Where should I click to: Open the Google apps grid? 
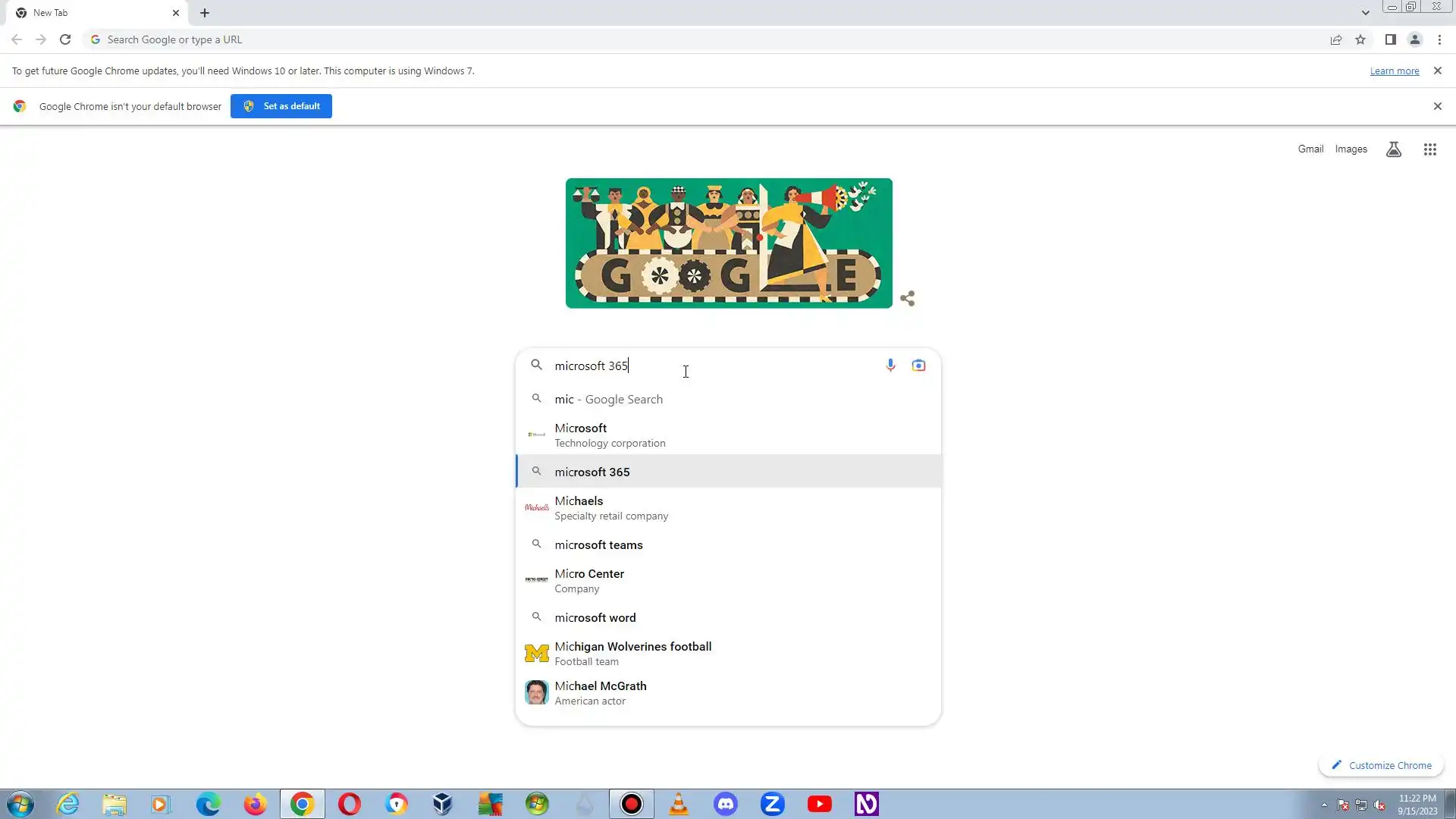coord(1429,149)
